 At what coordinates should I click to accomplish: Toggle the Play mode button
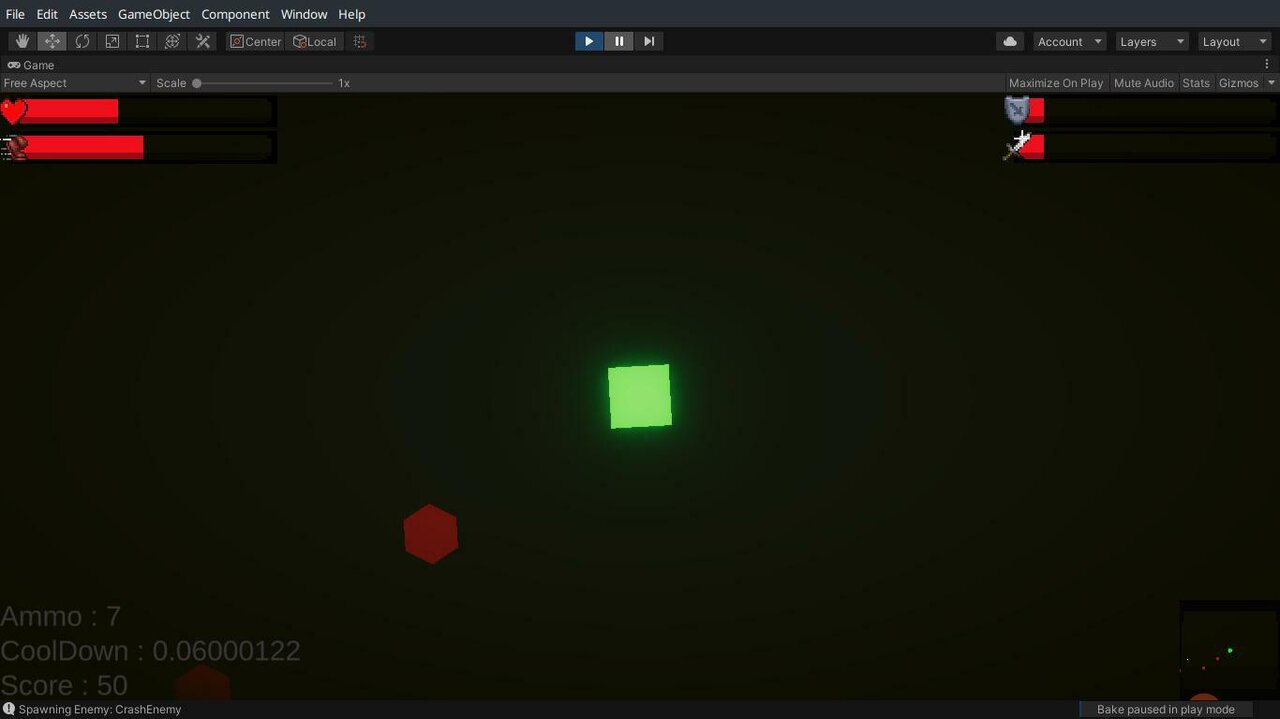(589, 41)
